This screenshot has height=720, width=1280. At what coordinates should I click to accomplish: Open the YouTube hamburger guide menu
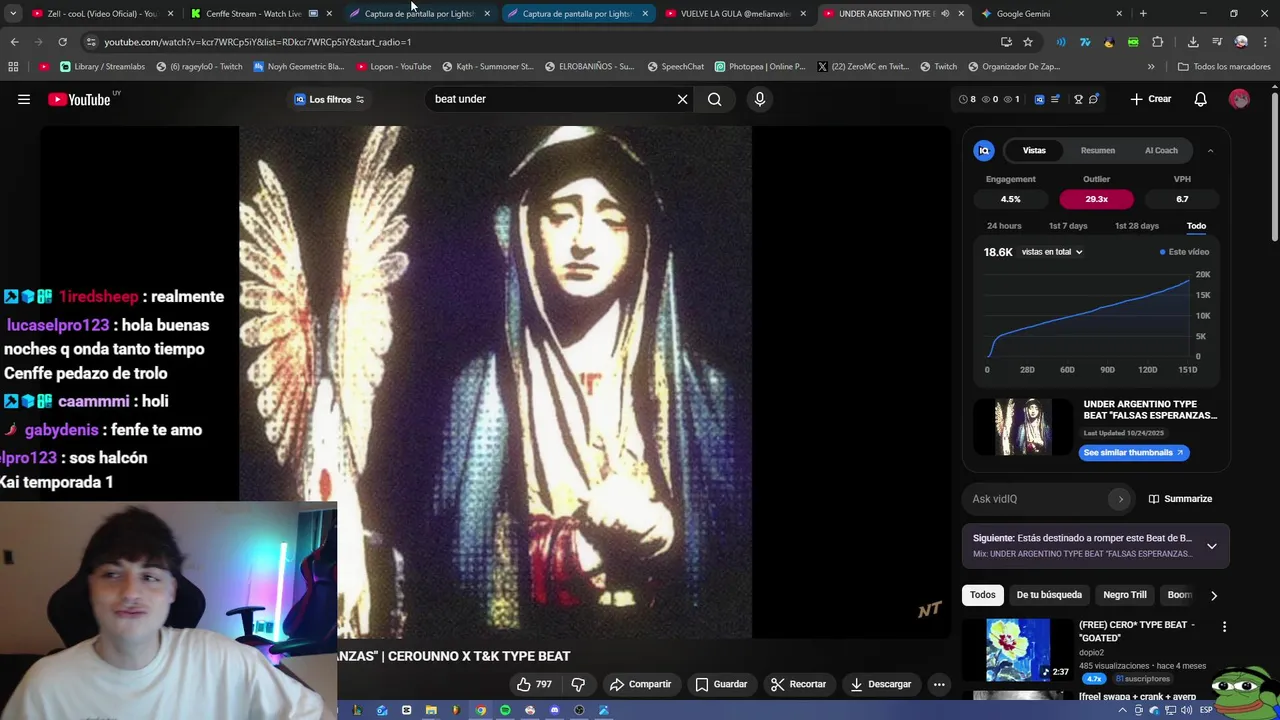click(24, 99)
